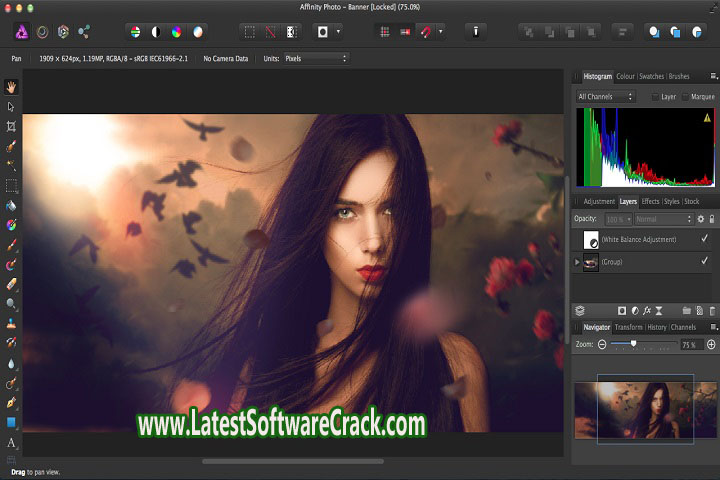Click zoom out minus button
The width and height of the screenshot is (720, 480).
coord(602,344)
